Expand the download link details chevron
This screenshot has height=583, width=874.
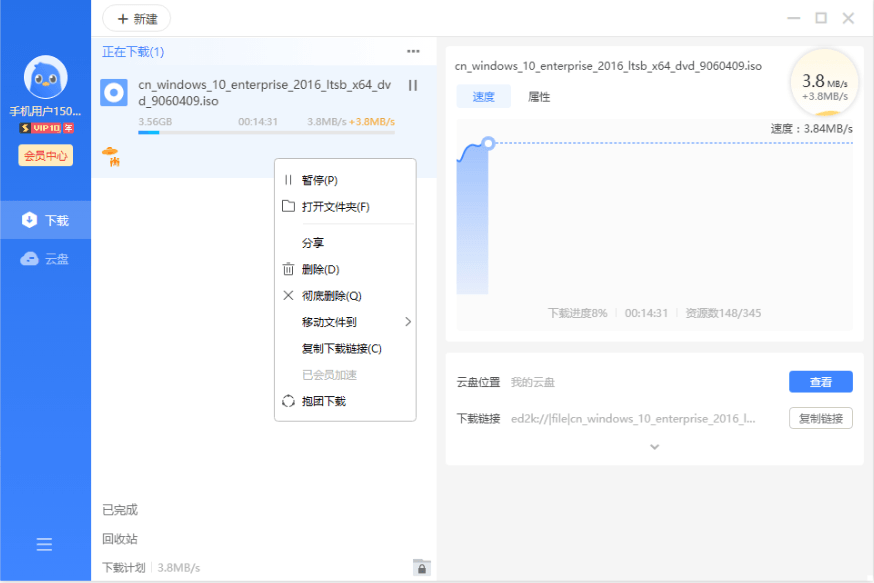(654, 447)
